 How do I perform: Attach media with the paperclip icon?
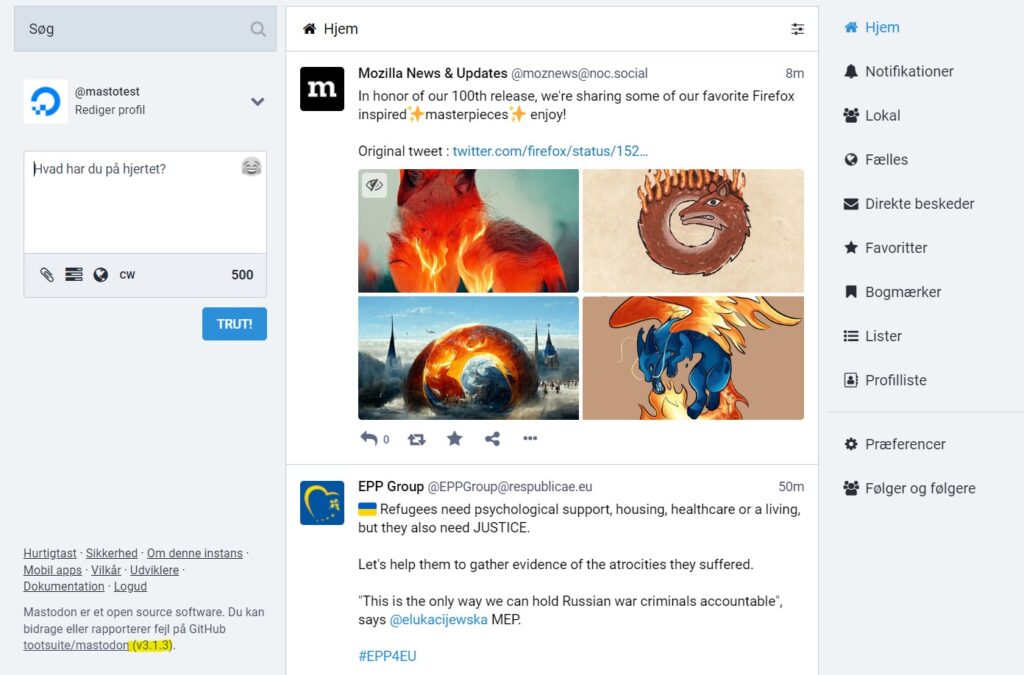point(47,275)
